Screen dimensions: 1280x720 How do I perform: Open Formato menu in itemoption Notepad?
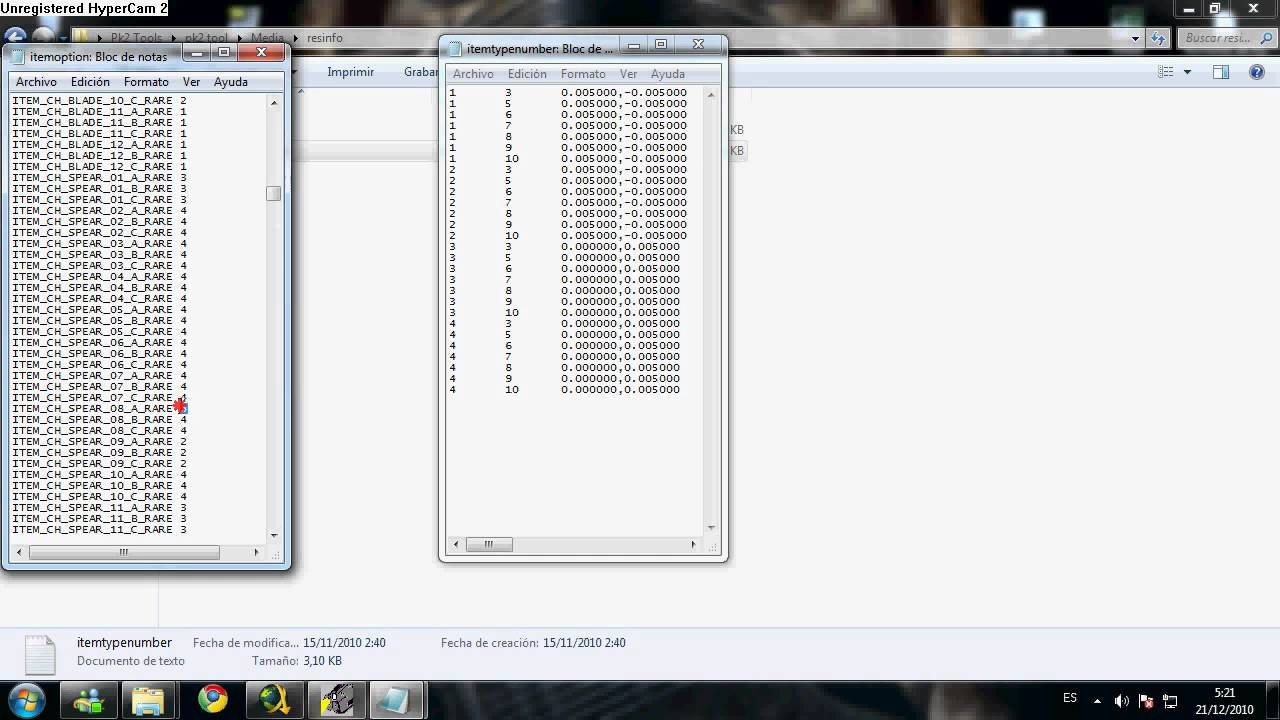(146, 82)
